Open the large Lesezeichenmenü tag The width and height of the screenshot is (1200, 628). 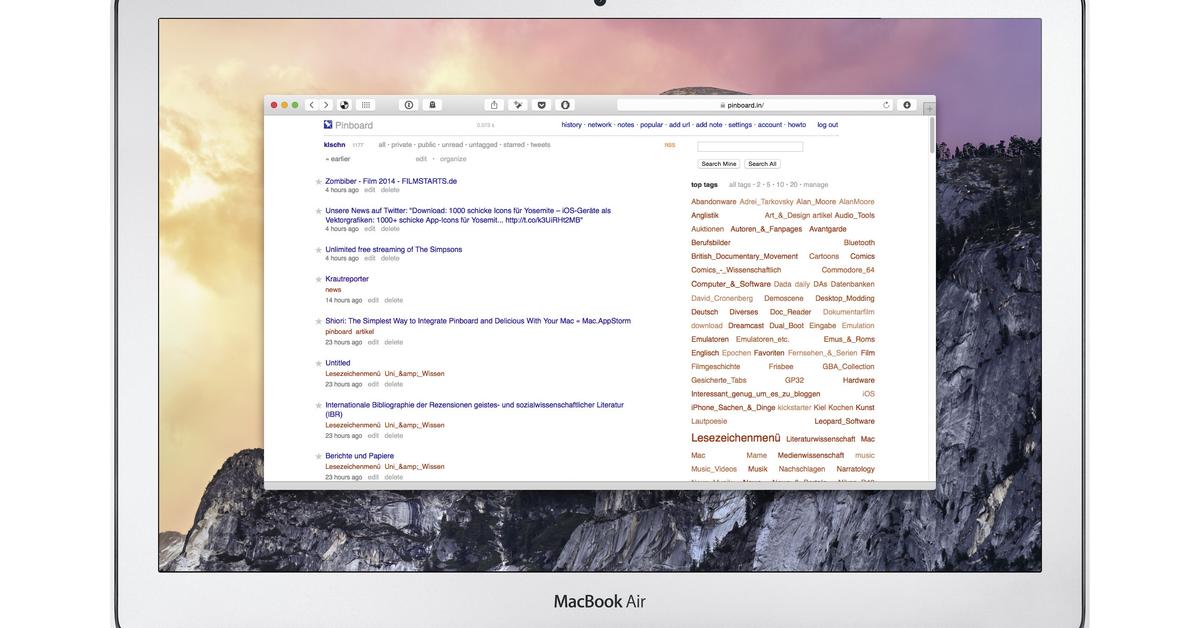click(x=736, y=438)
